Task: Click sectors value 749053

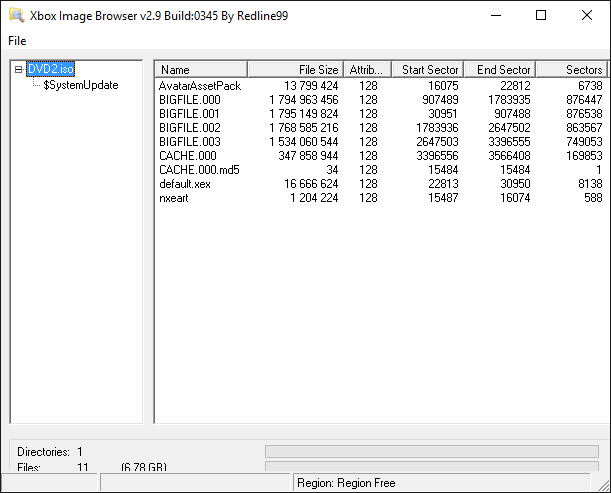Action: (x=585, y=141)
